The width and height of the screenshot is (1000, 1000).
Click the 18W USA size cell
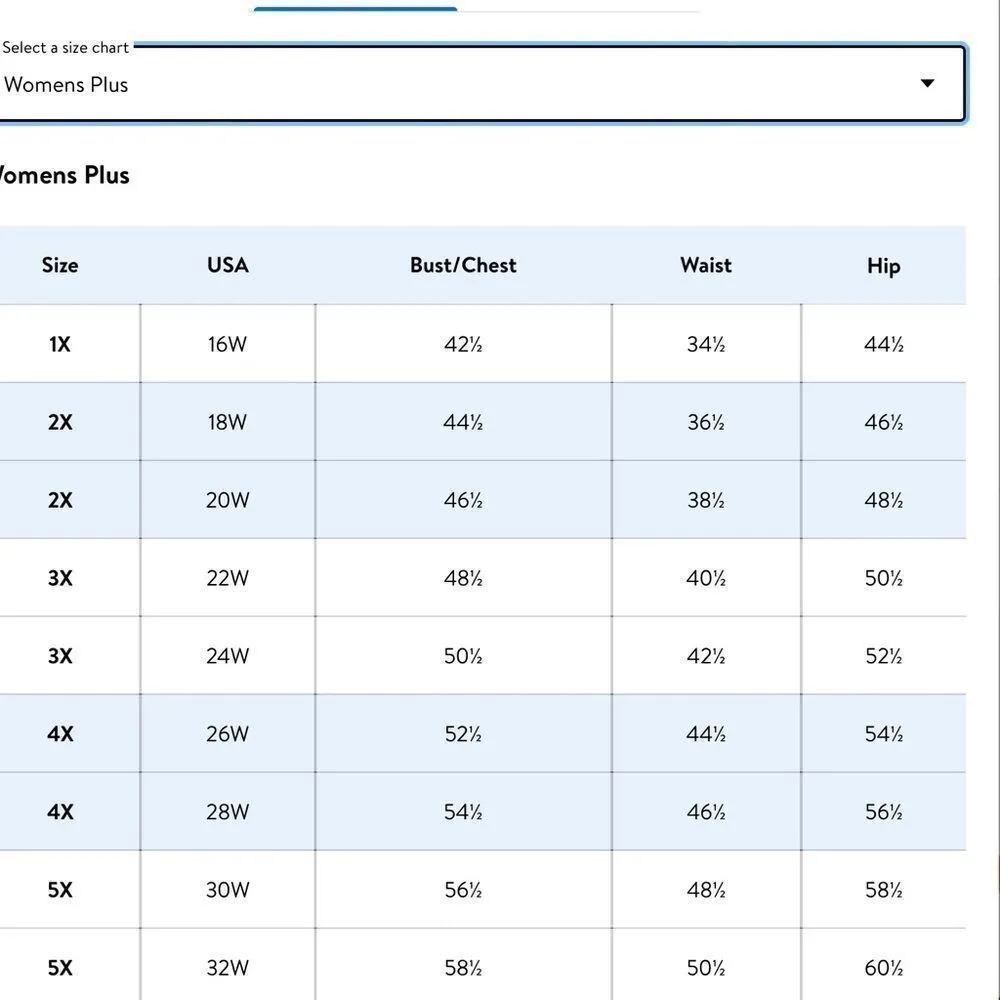[227, 422]
